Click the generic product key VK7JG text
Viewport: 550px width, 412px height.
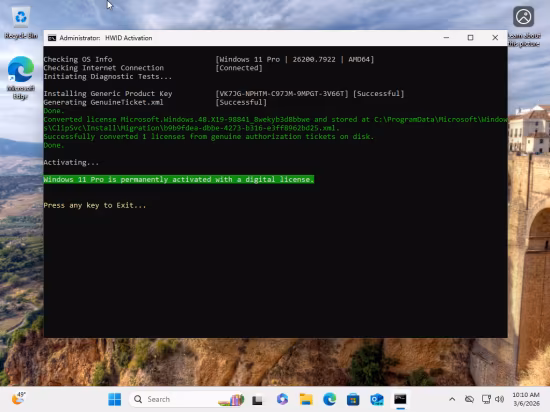(x=282, y=94)
